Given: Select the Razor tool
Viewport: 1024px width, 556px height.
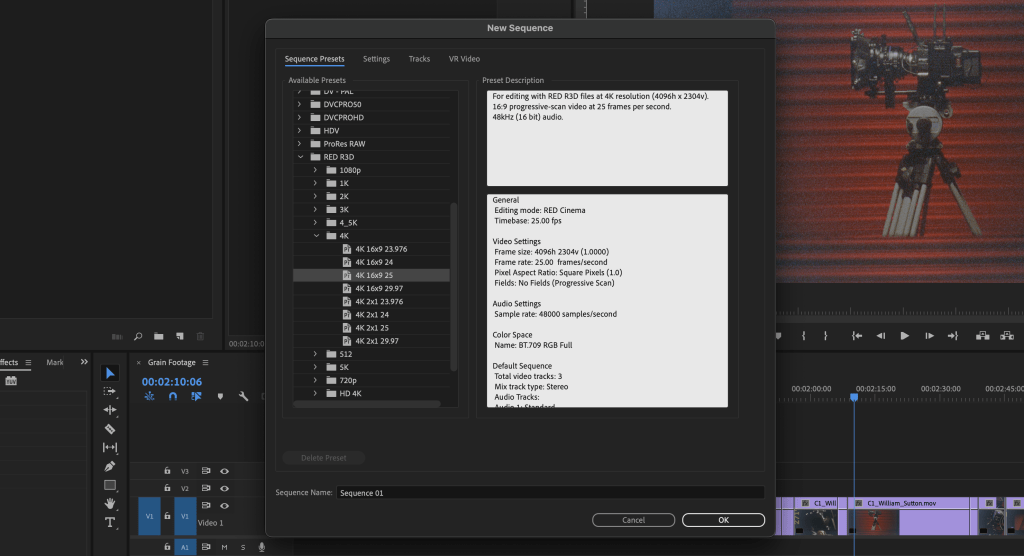Looking at the screenshot, I should [x=110, y=429].
